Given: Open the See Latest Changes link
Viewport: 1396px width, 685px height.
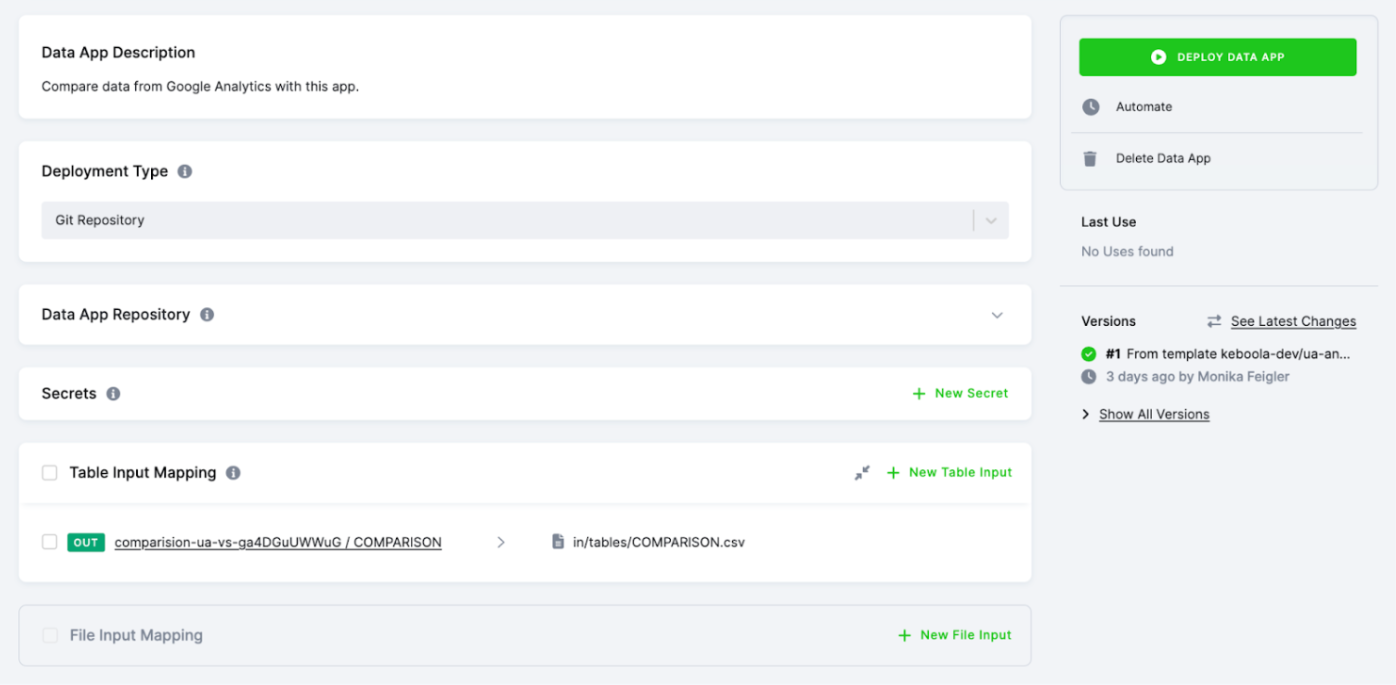Looking at the screenshot, I should (x=1292, y=321).
